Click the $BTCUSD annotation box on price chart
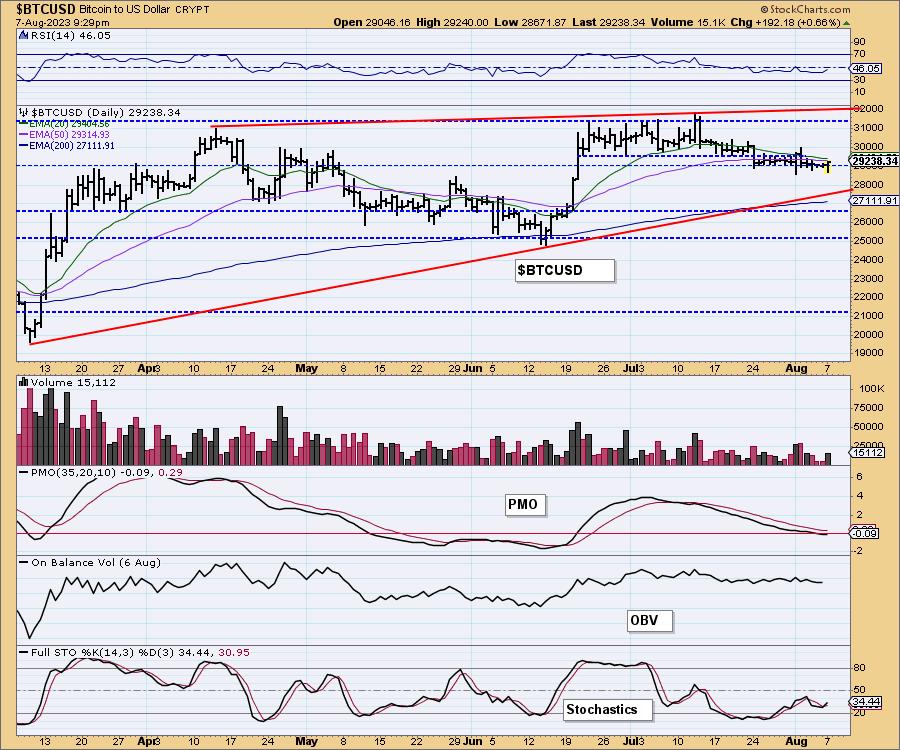The height and width of the screenshot is (750, 900). pyautogui.click(x=565, y=270)
